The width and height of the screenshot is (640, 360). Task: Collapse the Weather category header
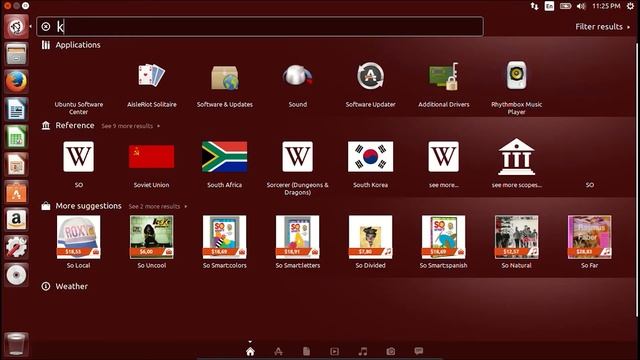click(64, 286)
